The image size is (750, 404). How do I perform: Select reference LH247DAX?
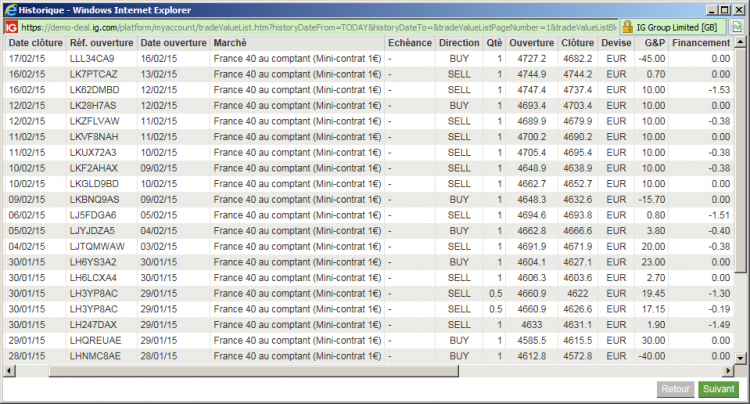pyautogui.click(x=93, y=325)
